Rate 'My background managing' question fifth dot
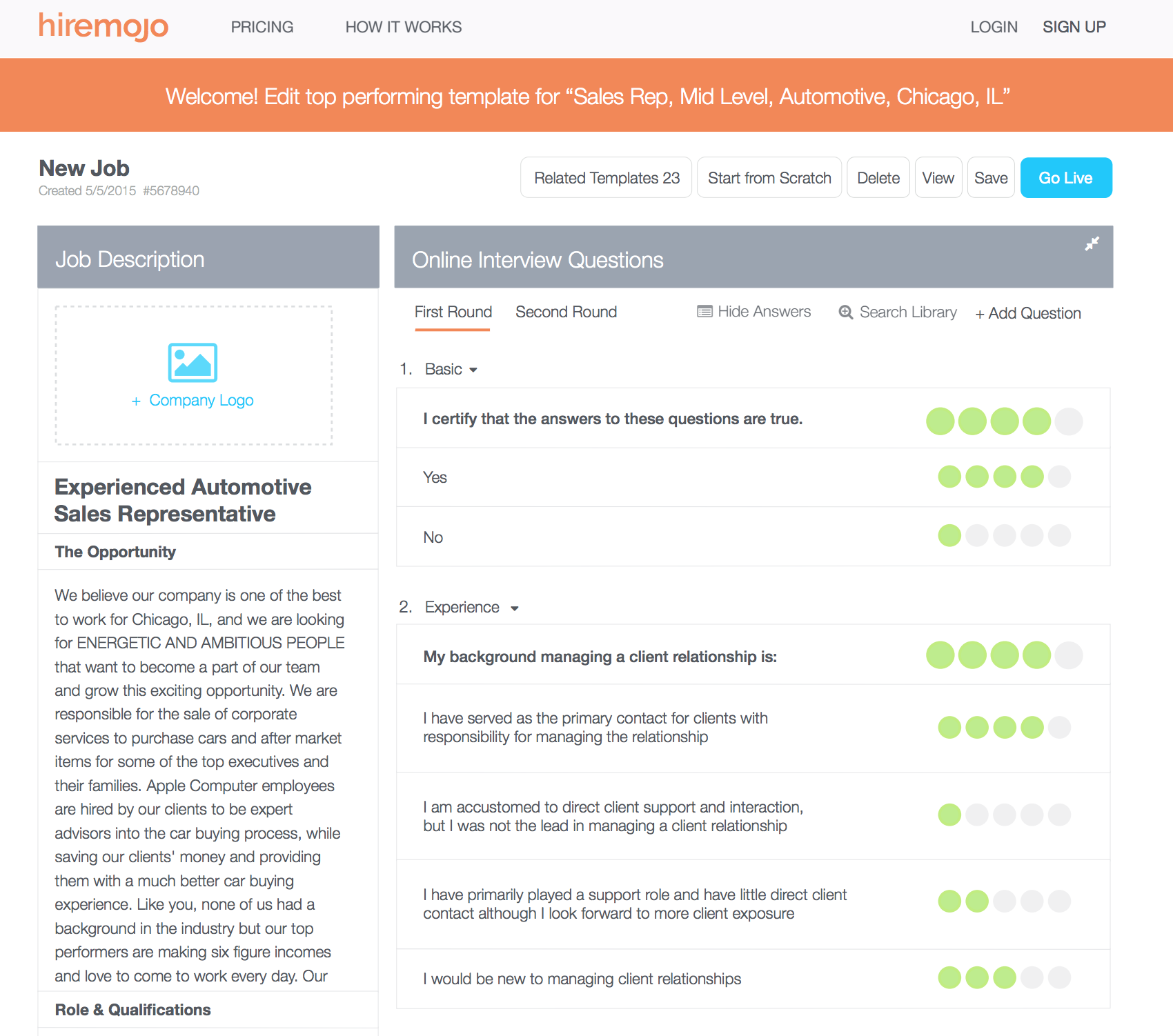This screenshot has height=1036, width=1173. (x=1069, y=655)
